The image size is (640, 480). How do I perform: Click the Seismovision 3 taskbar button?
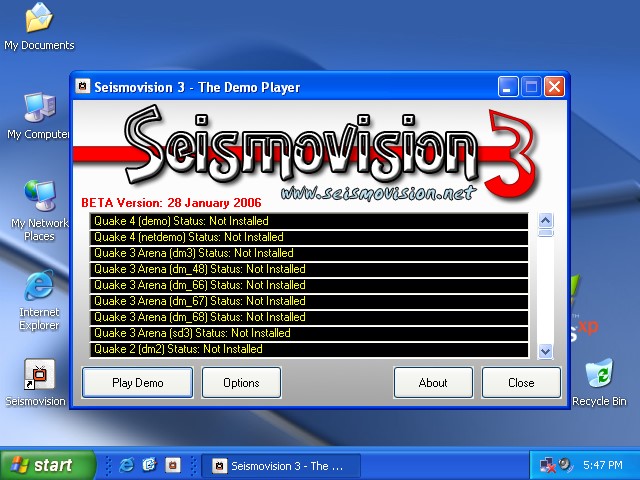(x=277, y=465)
